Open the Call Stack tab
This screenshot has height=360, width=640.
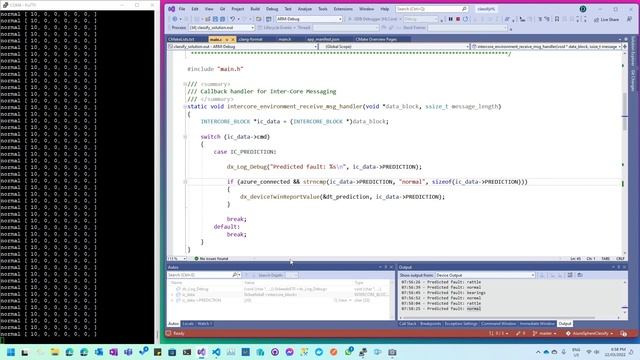coord(407,324)
